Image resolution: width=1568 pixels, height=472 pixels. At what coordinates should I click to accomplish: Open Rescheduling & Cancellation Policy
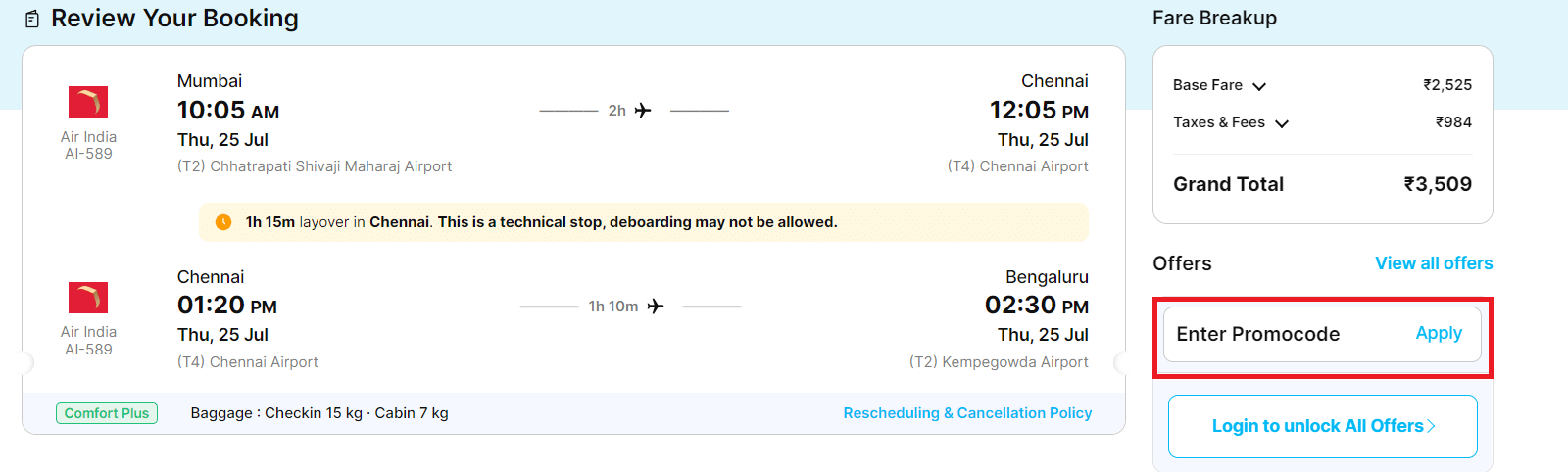(967, 413)
